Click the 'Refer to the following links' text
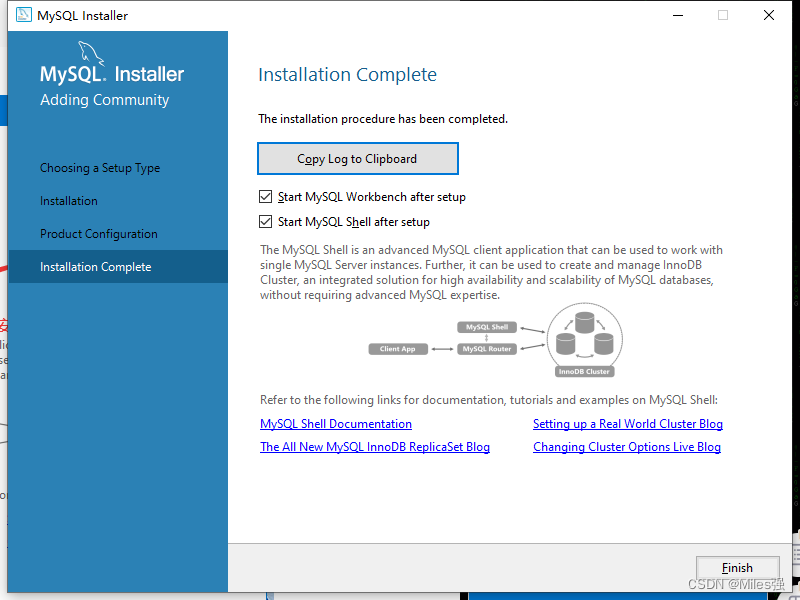This screenshot has height=600, width=800. pyautogui.click(x=489, y=400)
